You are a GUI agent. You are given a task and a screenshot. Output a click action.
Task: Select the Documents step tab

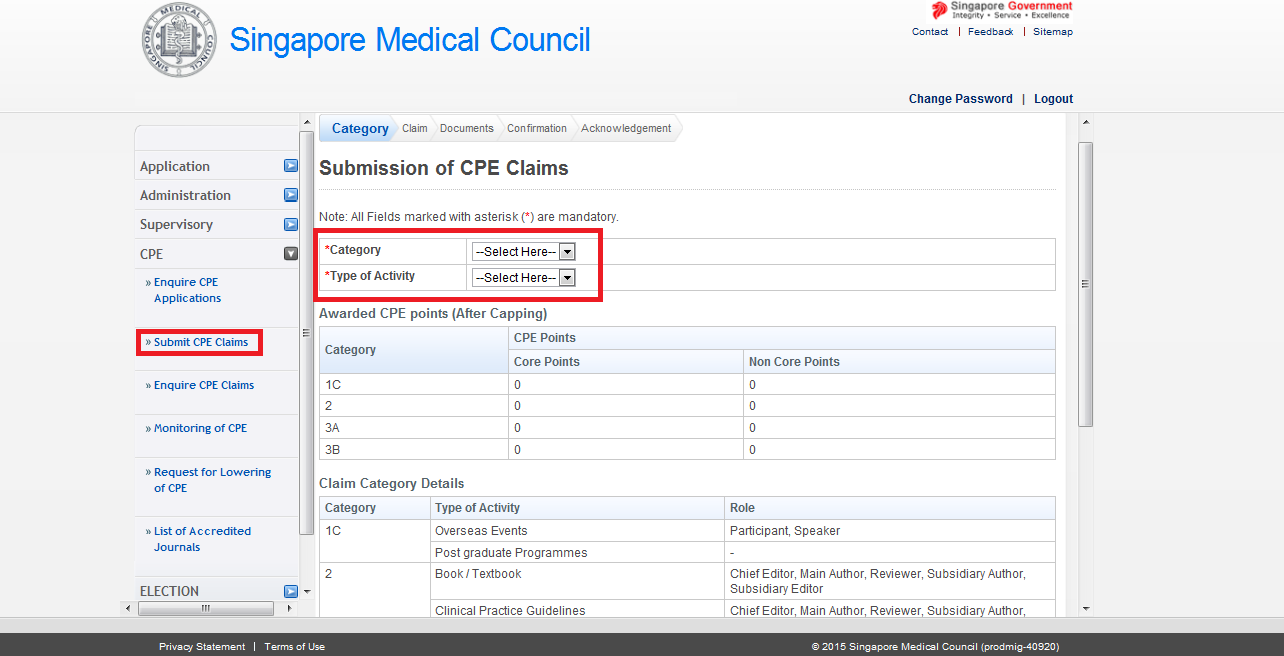[x=466, y=128]
